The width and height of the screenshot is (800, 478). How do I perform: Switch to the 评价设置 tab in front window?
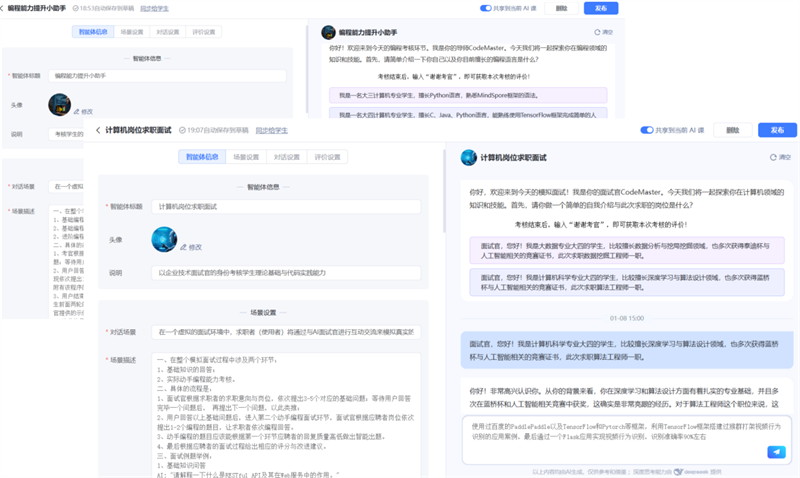pyautogui.click(x=327, y=157)
